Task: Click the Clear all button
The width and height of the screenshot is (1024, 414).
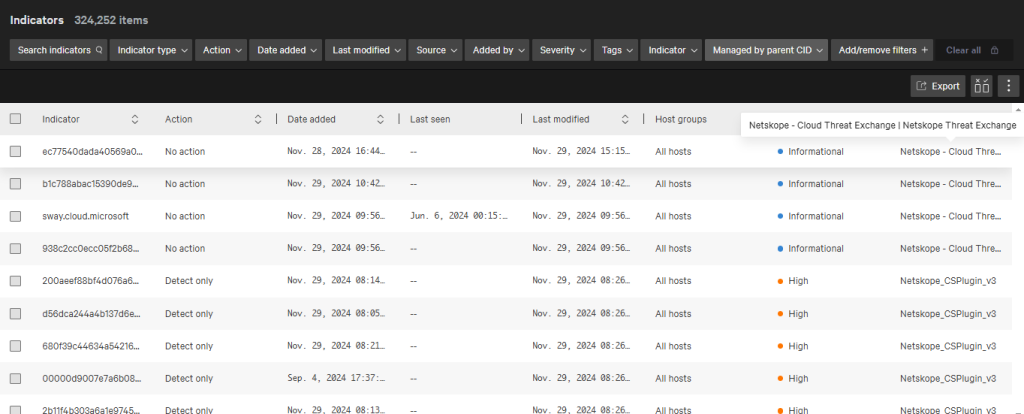Action: [974, 50]
